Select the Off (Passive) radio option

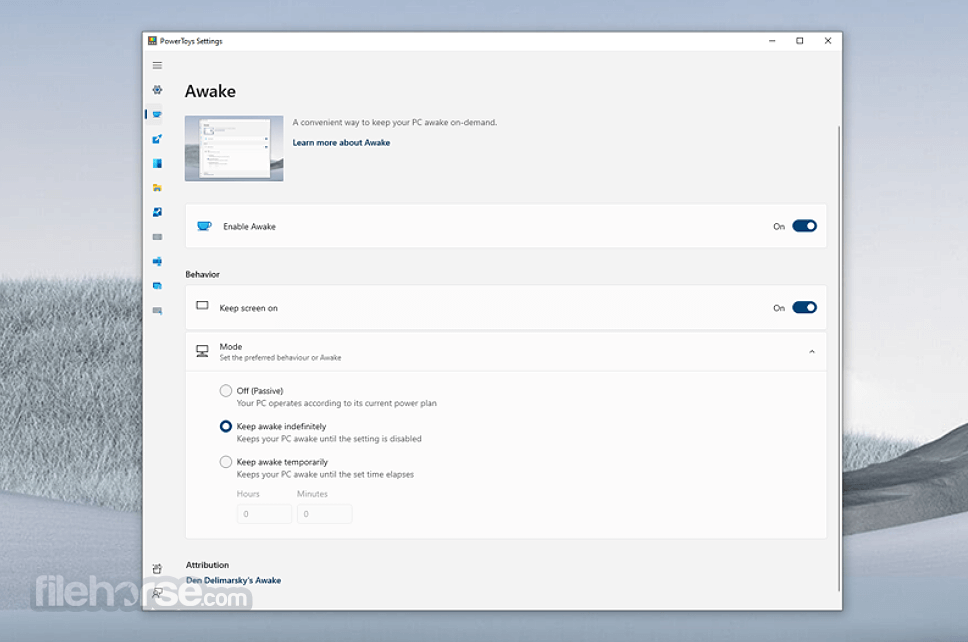point(226,391)
